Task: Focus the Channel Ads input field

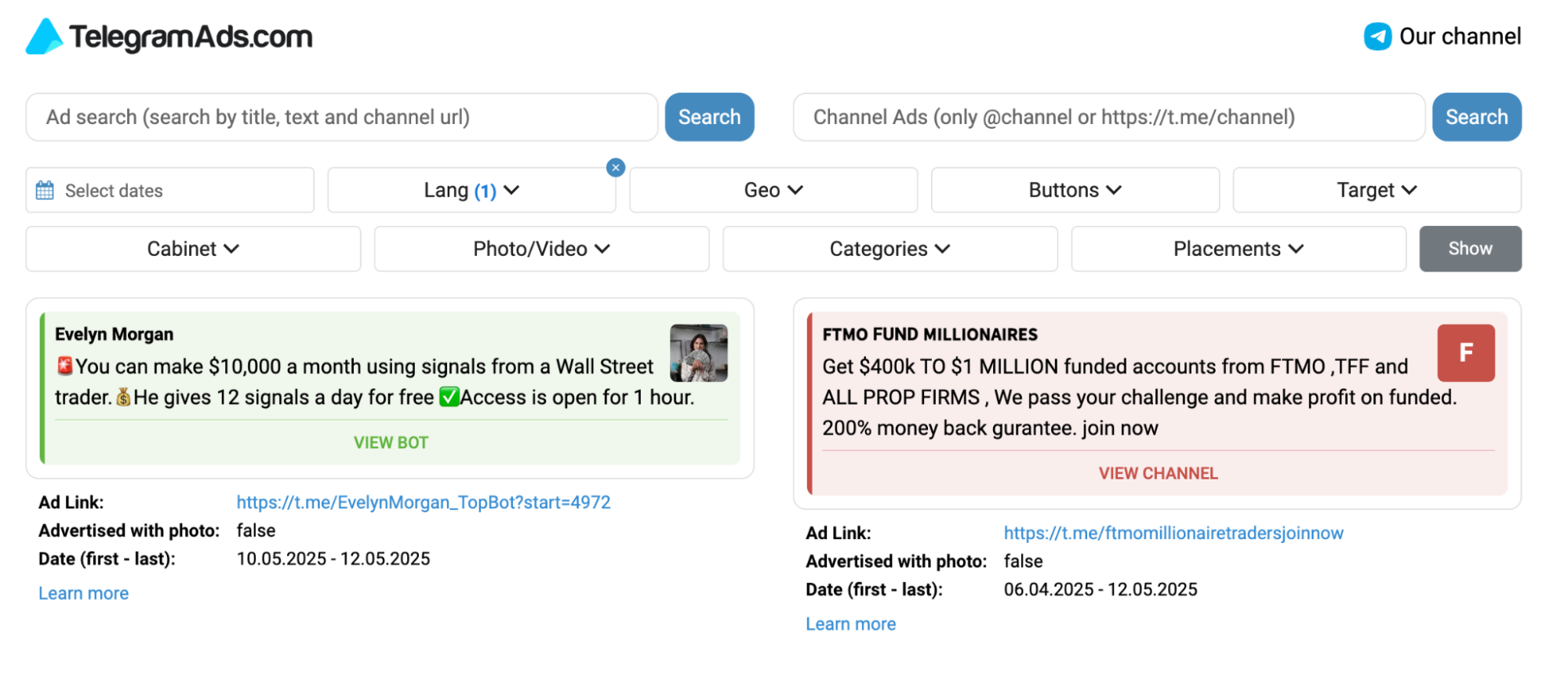Action: tap(1108, 117)
